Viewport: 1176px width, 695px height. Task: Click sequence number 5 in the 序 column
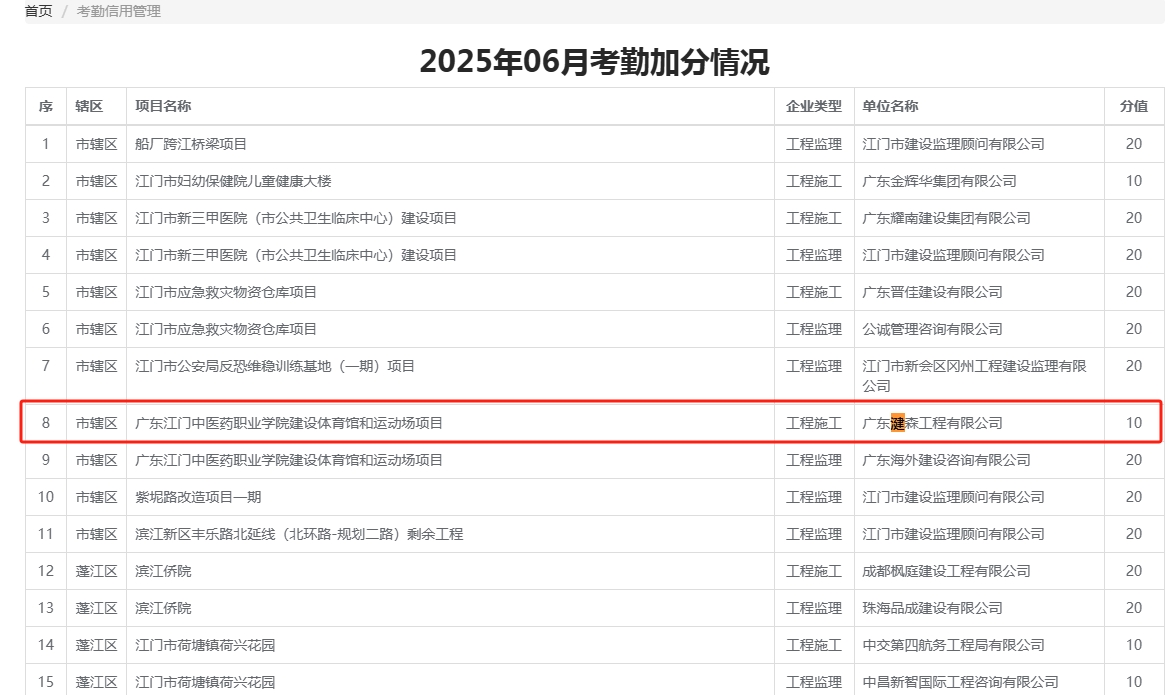point(46,292)
